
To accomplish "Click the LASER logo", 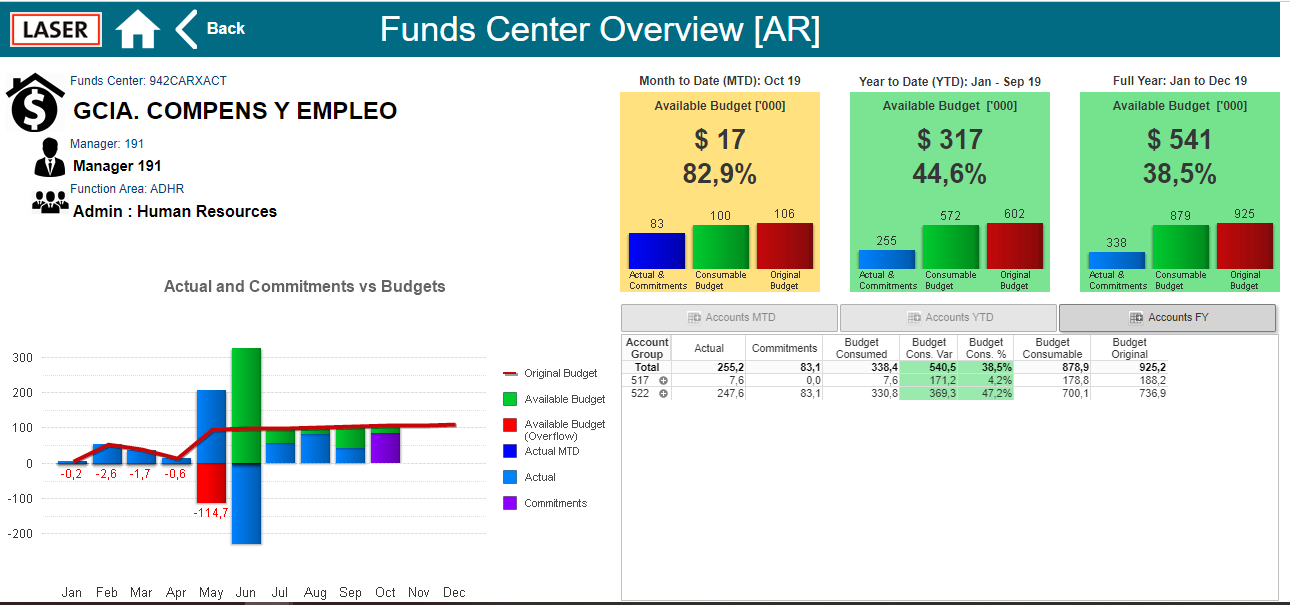I will coord(56,30).
